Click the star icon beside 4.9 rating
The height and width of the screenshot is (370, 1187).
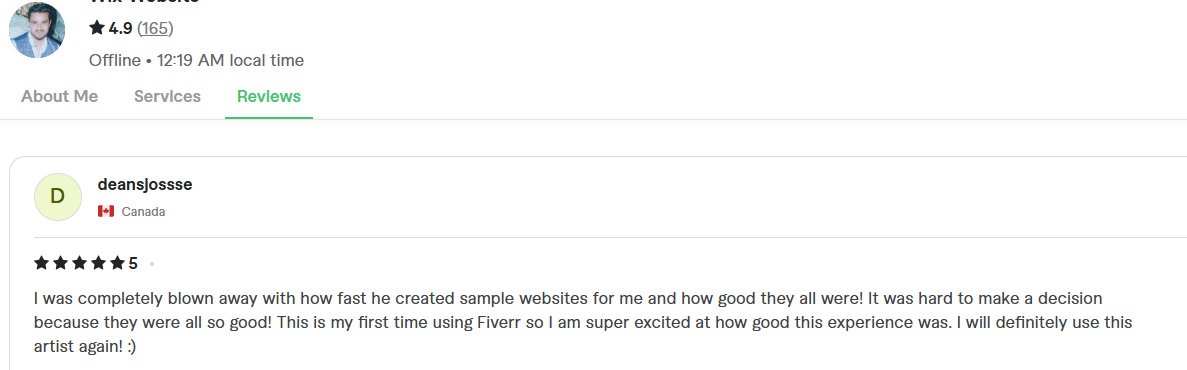96,28
